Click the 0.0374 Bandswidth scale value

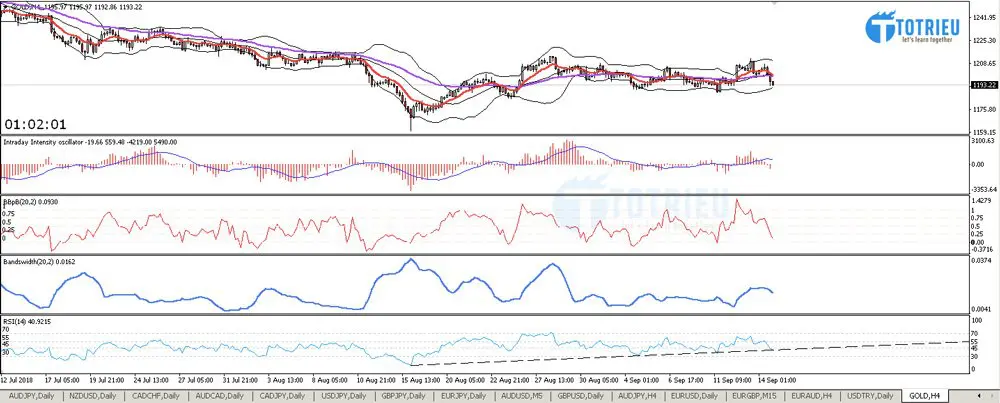[x=981, y=261]
